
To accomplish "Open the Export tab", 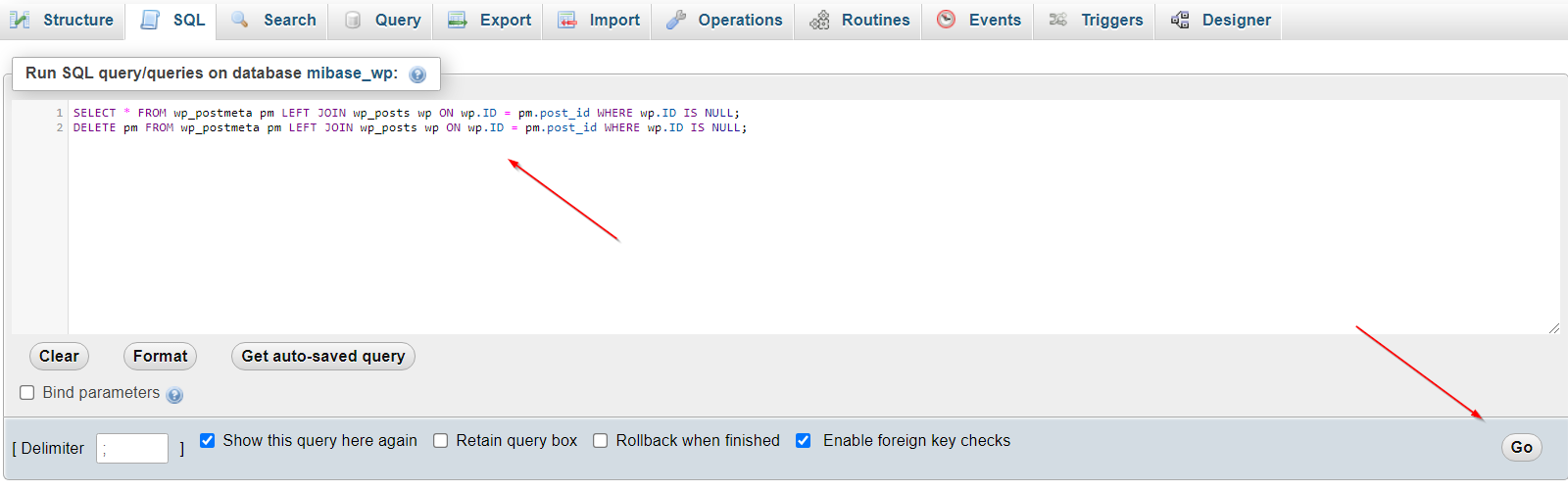I will coord(488,20).
